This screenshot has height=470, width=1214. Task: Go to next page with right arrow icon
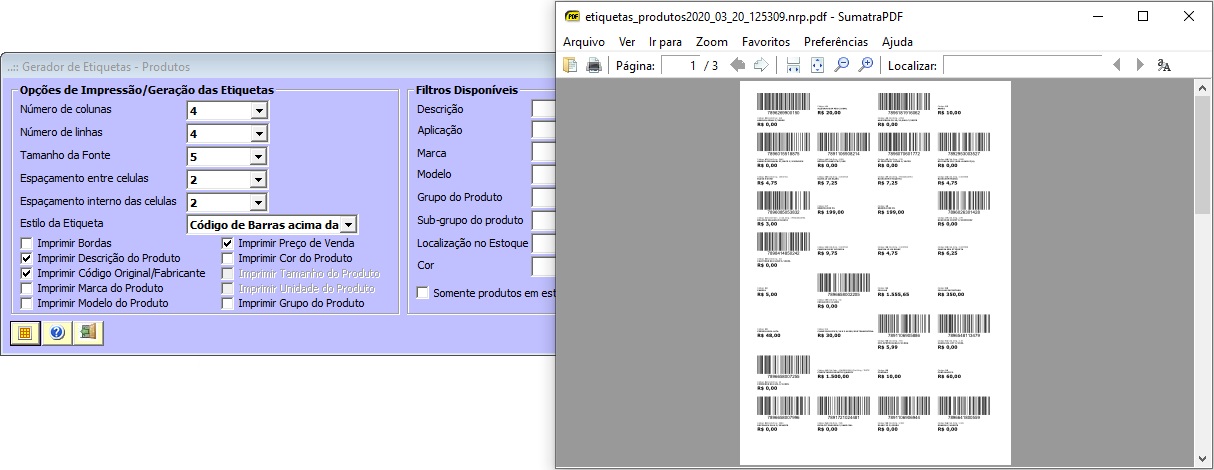point(761,65)
